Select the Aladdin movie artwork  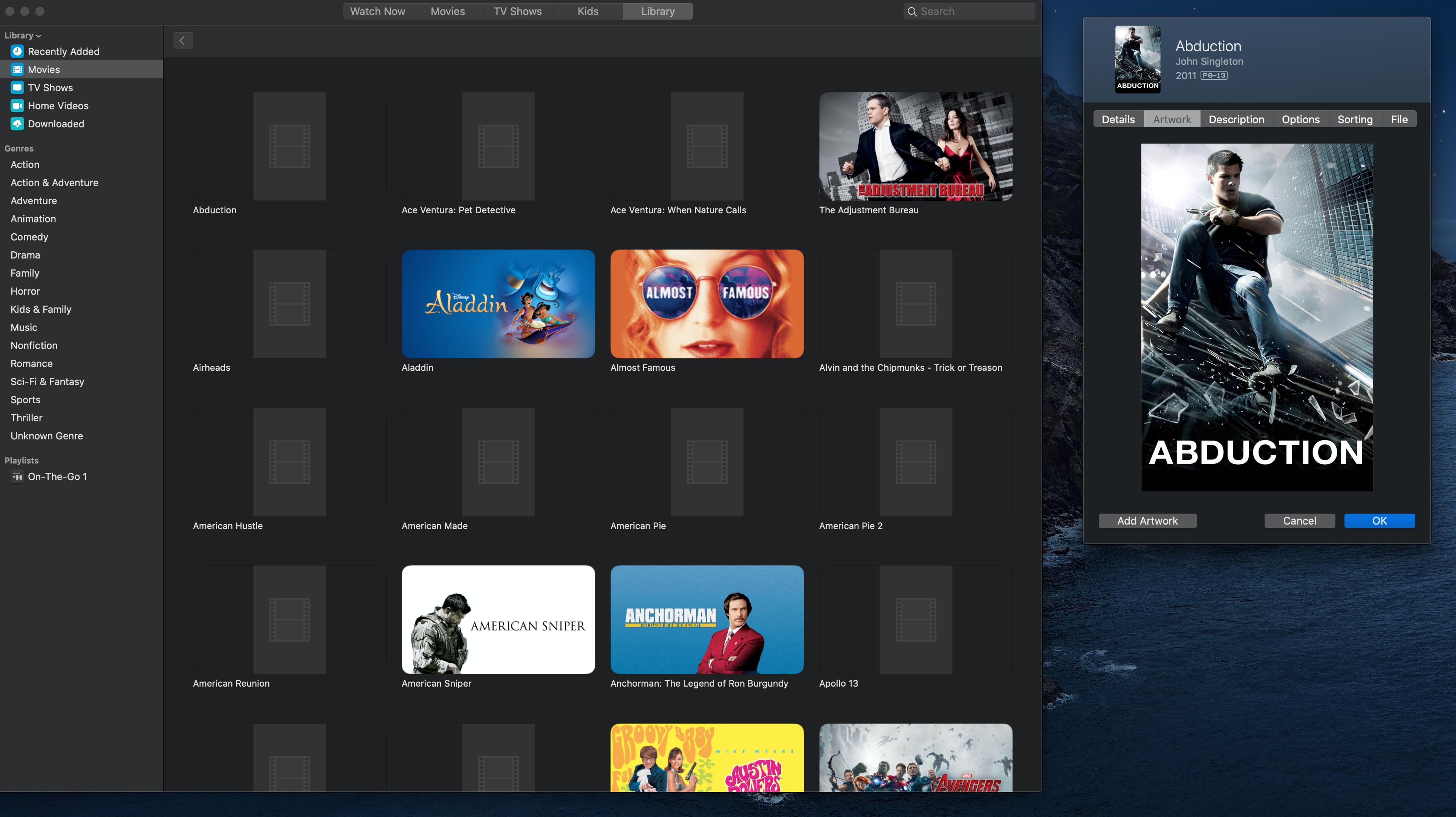point(498,304)
